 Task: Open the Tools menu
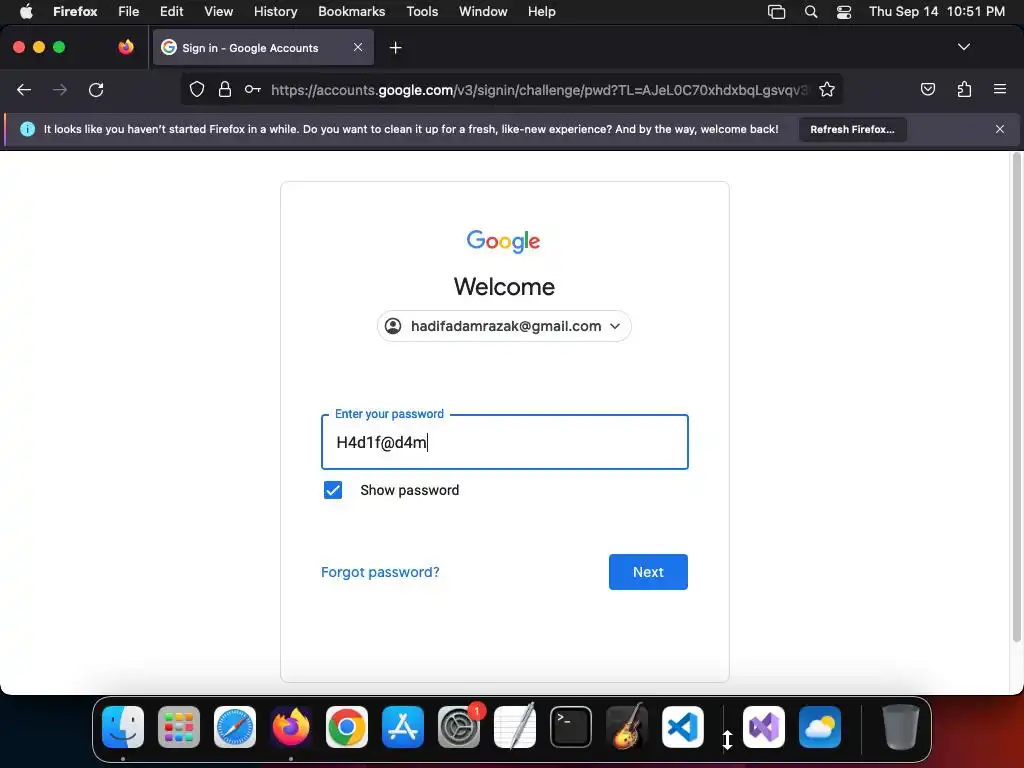tap(422, 11)
